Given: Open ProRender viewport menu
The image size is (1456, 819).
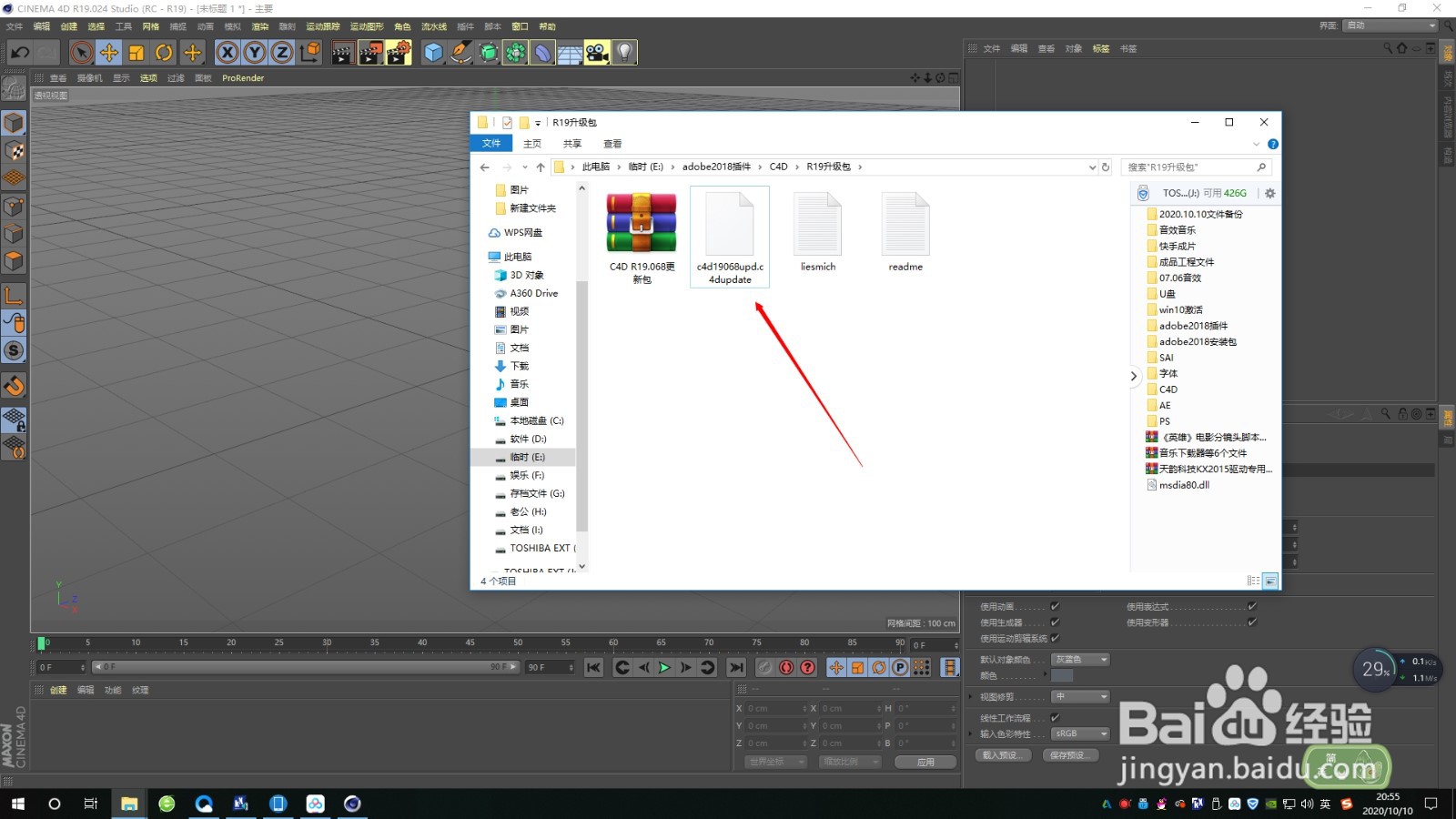Looking at the screenshot, I should (243, 78).
